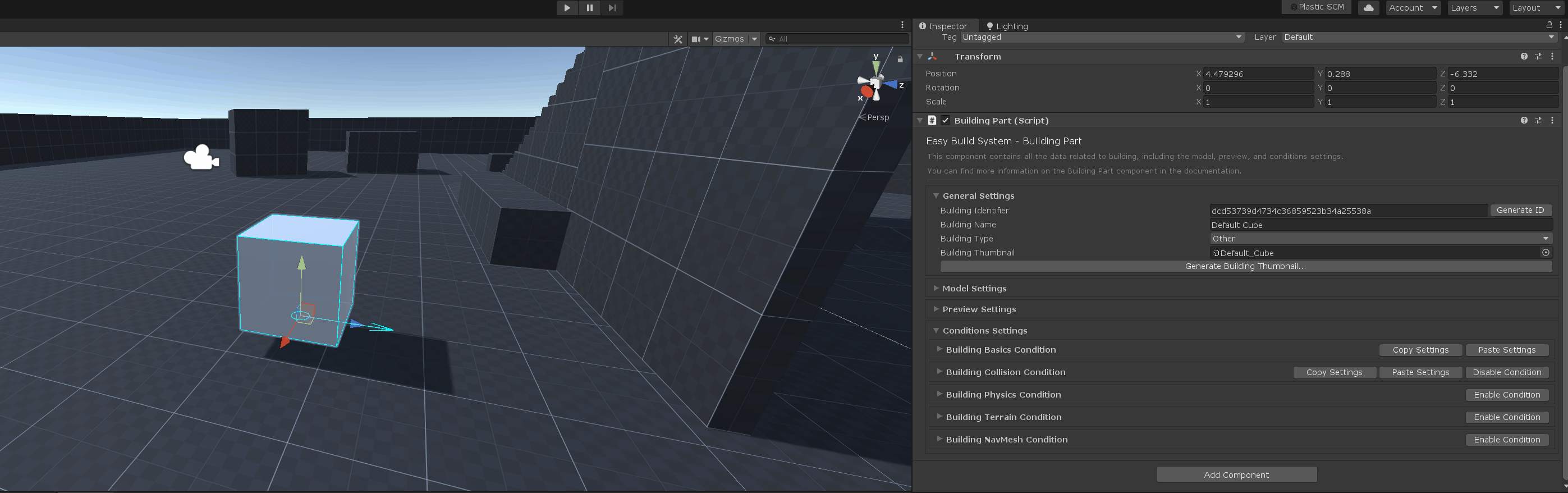Screen dimensions: 1568x493
Task: Open the Layers menu
Action: [1475, 8]
